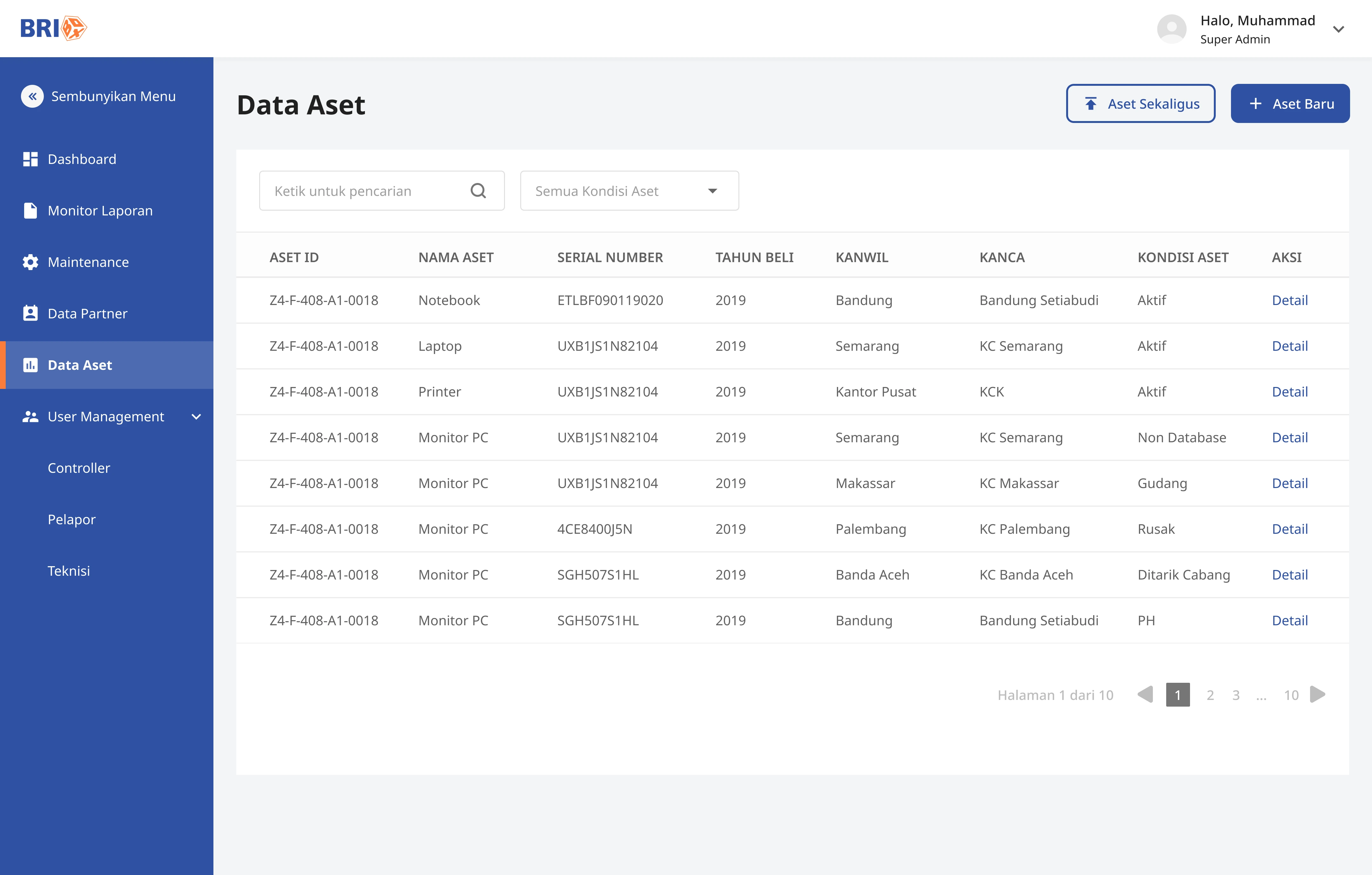Click the Monitor Laporan document icon
1372x875 pixels.
coord(30,210)
